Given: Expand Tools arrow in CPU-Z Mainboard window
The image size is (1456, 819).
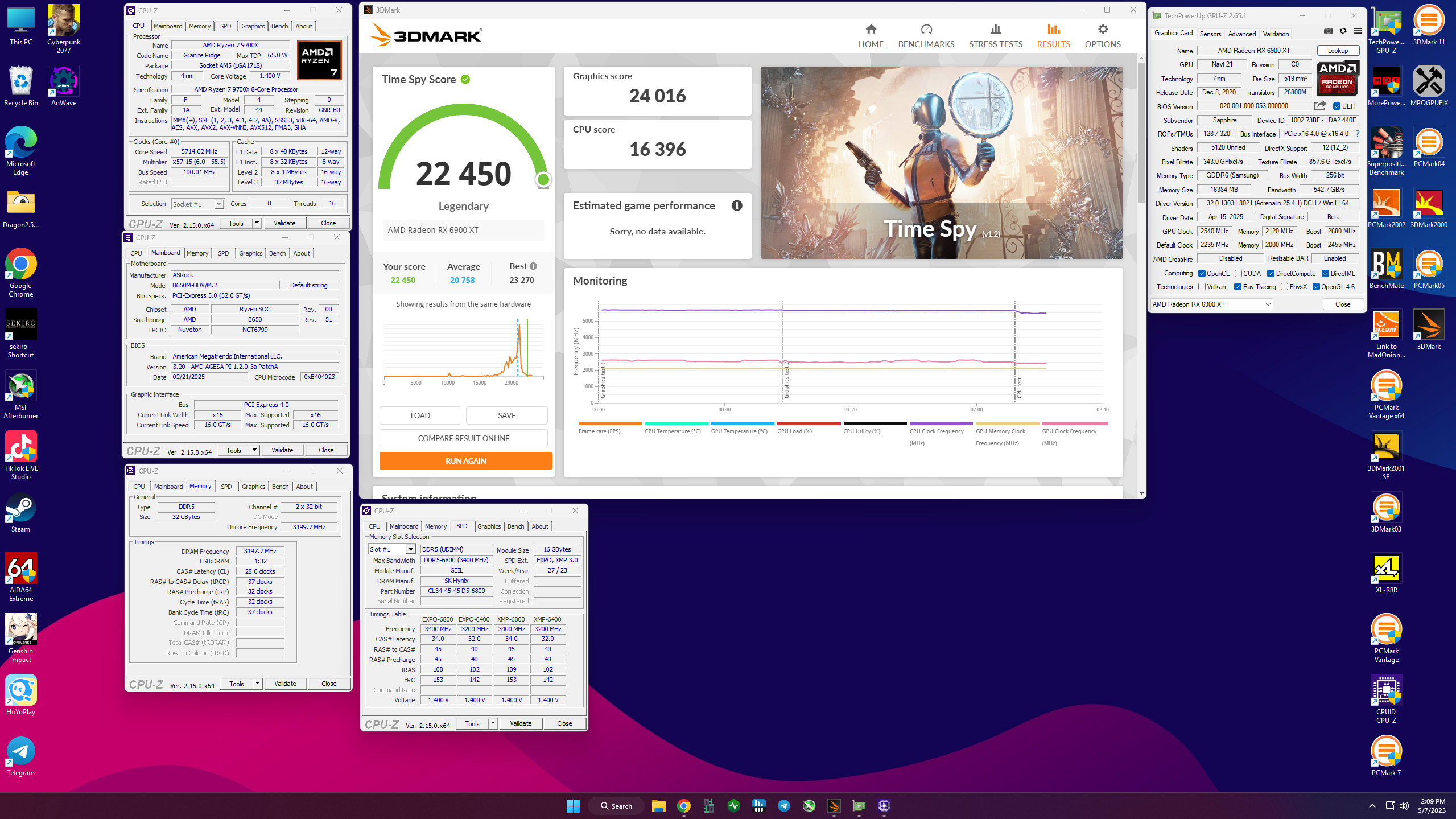Looking at the screenshot, I should pyautogui.click(x=254, y=450).
